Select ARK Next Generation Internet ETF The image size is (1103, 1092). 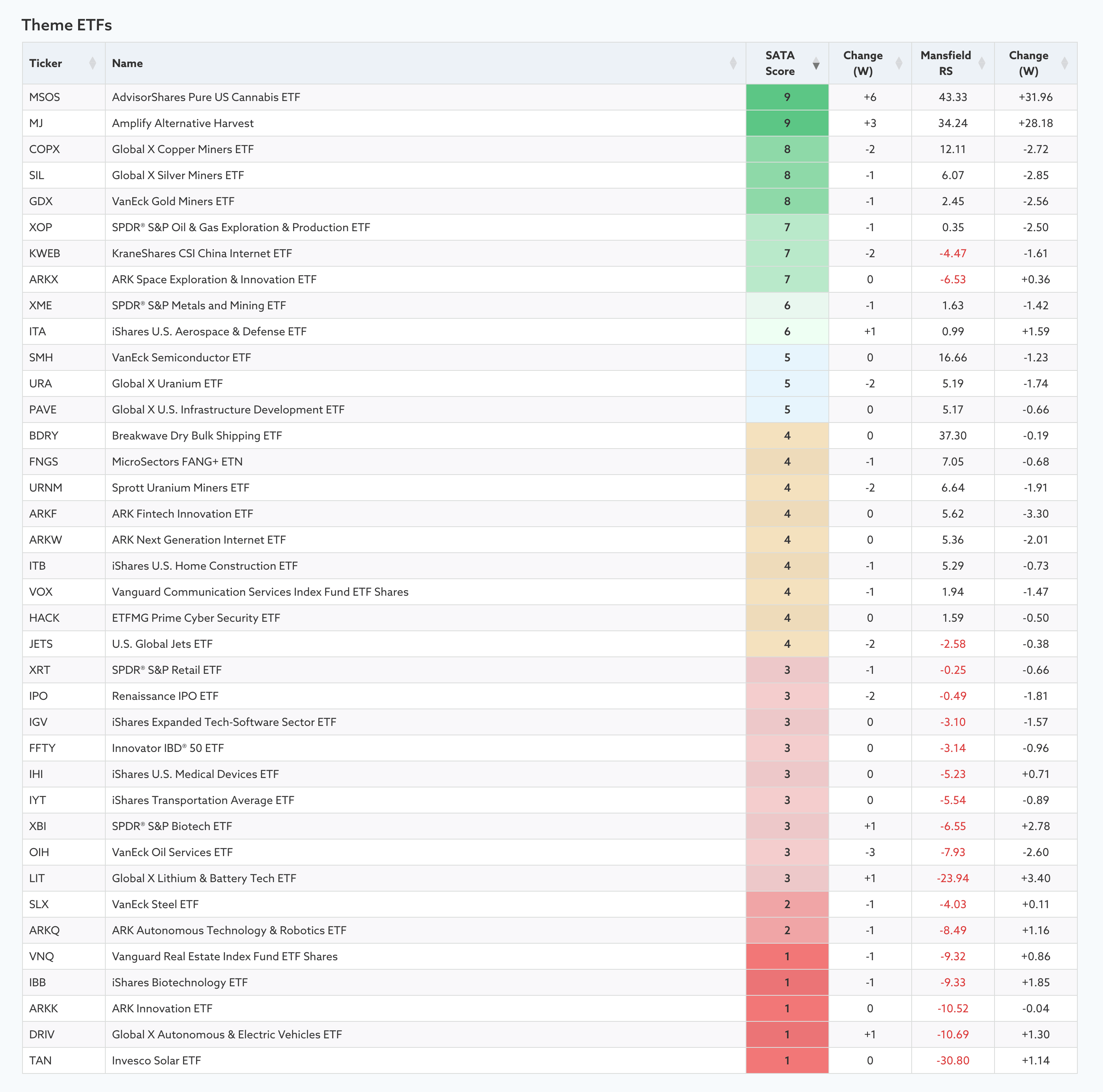click(x=199, y=540)
